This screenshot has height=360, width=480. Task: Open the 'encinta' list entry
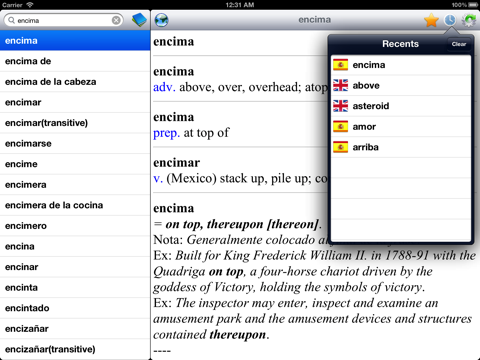tap(75, 288)
